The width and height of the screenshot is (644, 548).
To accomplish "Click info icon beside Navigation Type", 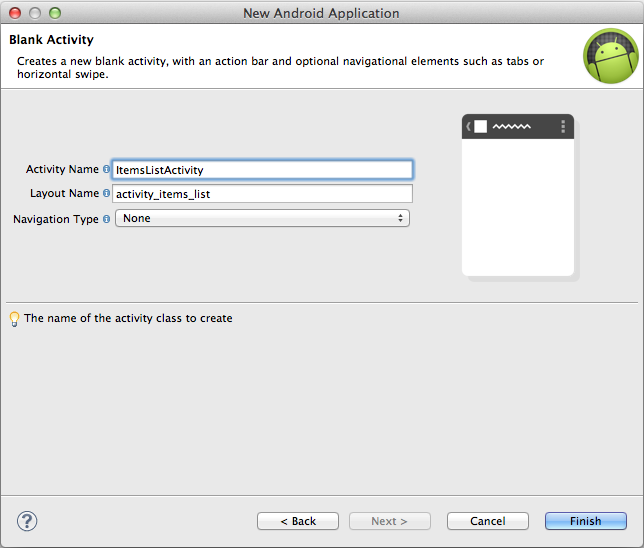I will (x=106, y=219).
